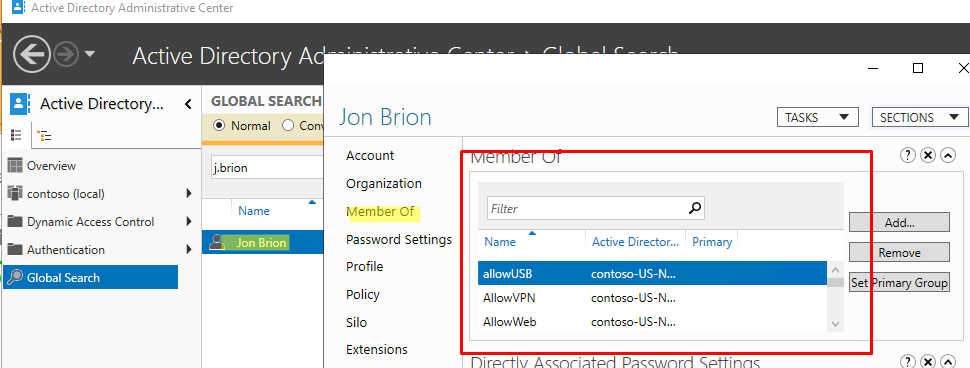This screenshot has height=368, width=970.
Task: Click the j.brion search input field
Action: tap(266, 168)
